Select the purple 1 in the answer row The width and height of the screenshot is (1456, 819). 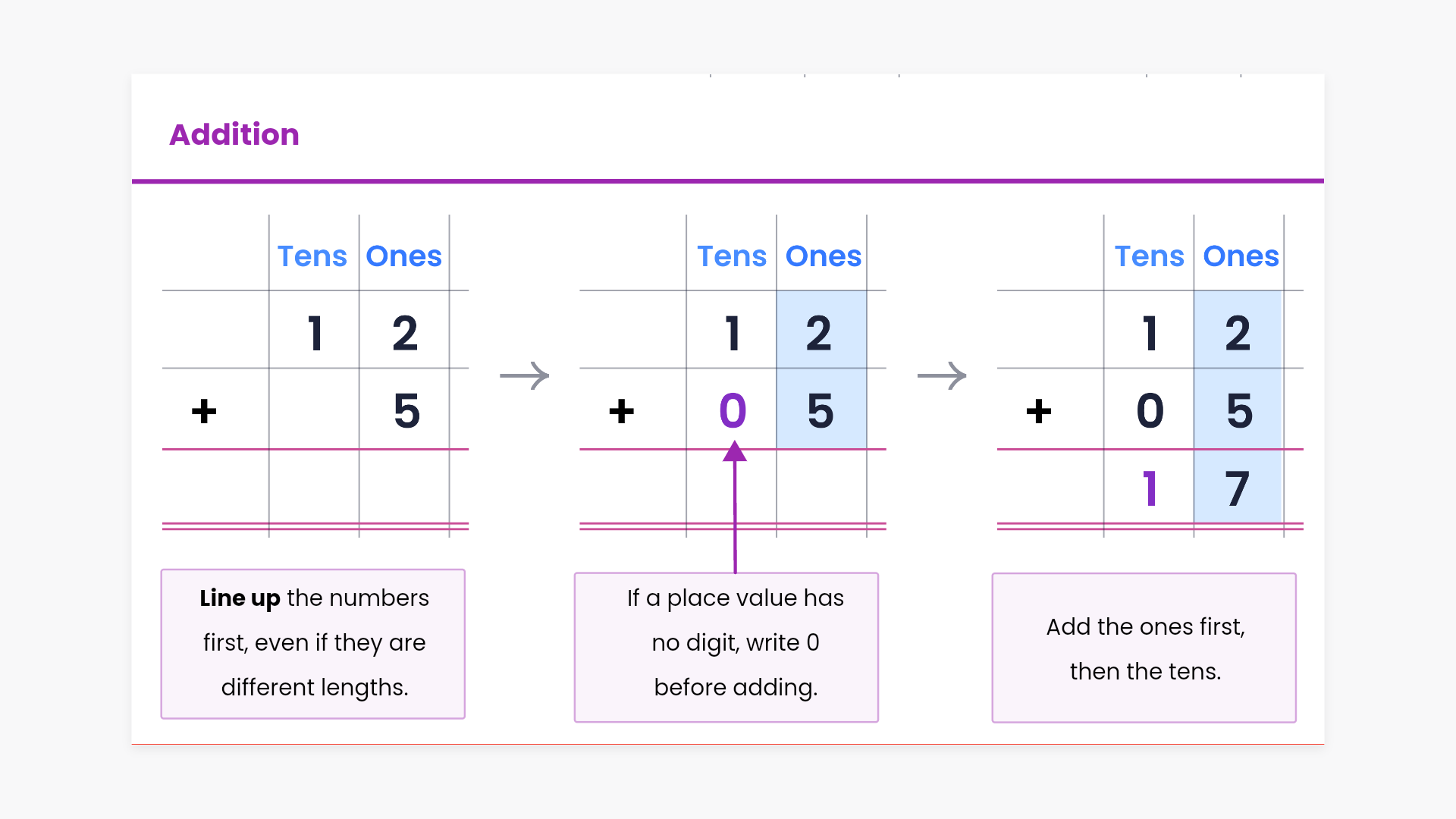1150,488
